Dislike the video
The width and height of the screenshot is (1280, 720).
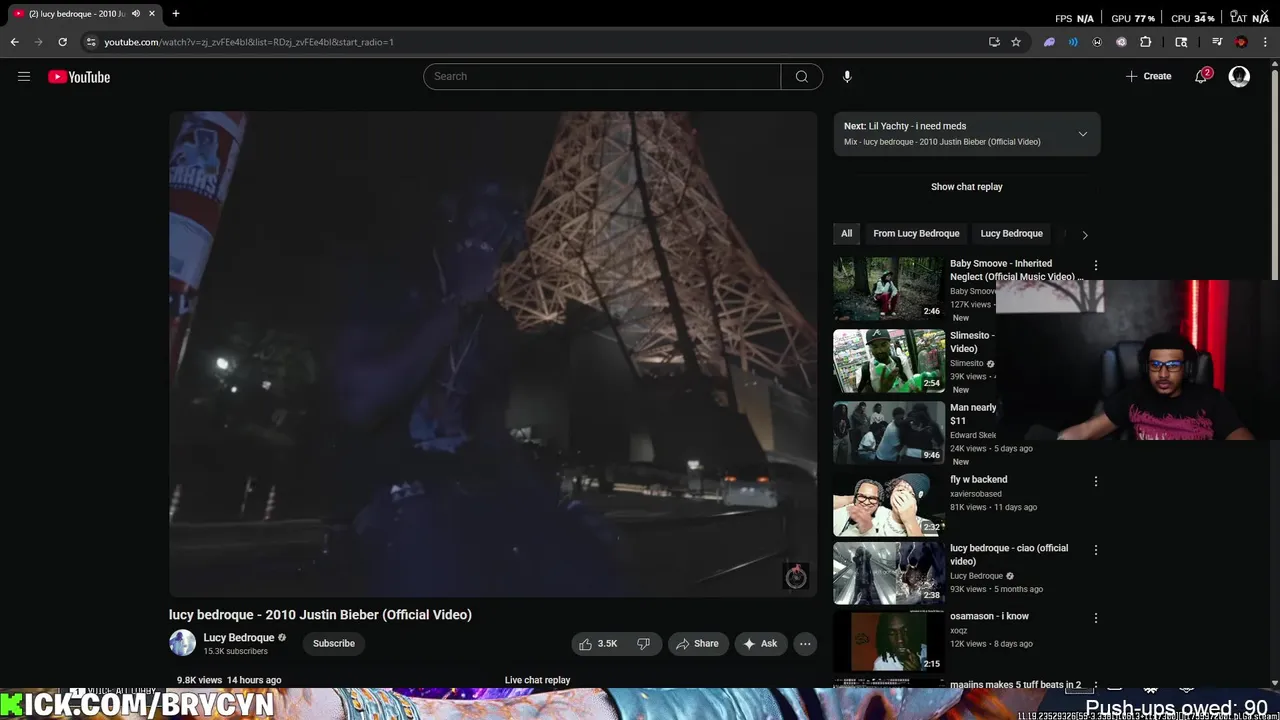pyautogui.click(x=644, y=643)
